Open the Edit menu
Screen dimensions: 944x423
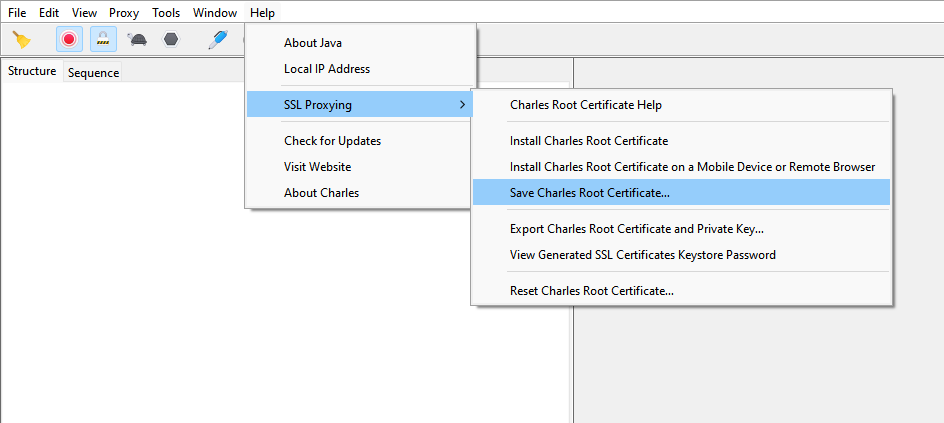click(49, 13)
